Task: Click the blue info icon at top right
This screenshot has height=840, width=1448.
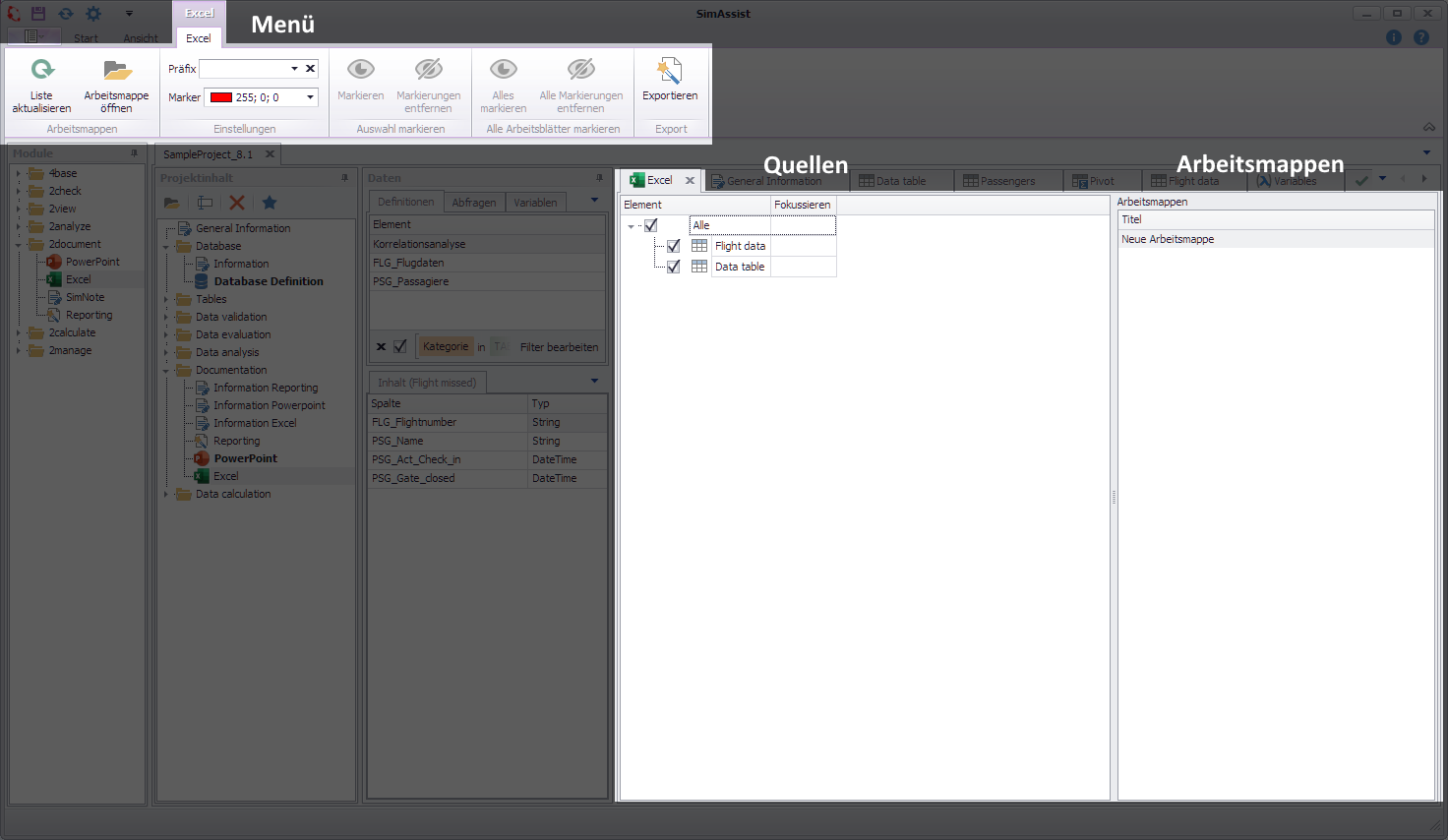Action: [x=1394, y=37]
